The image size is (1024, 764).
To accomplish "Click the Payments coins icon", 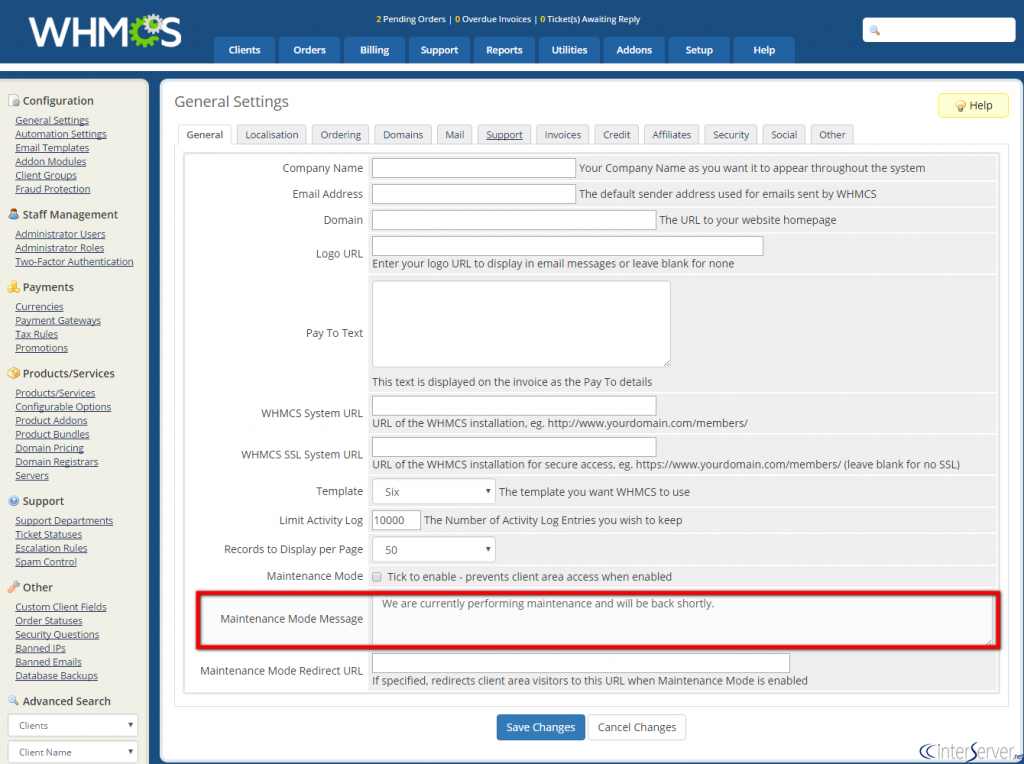I will click(14, 287).
